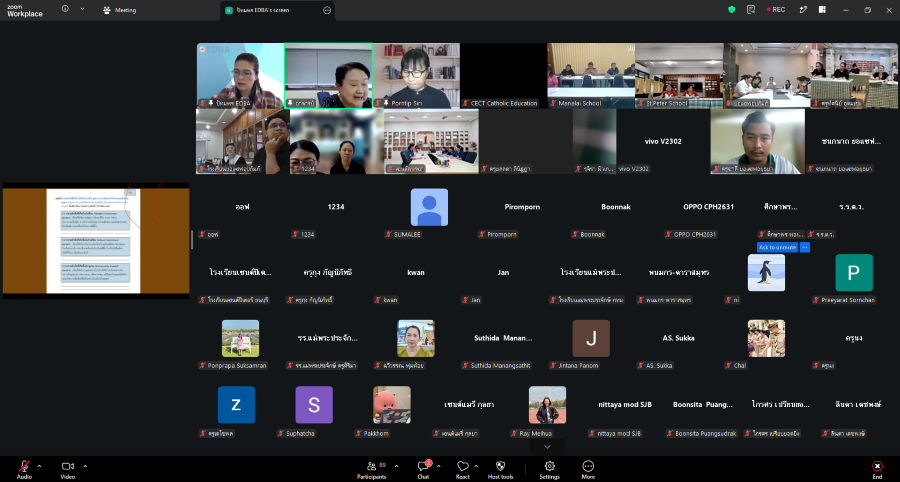Viewport: 900px width, 482px height.
Task: Select the EDBA host video tile
Action: (x=240, y=76)
